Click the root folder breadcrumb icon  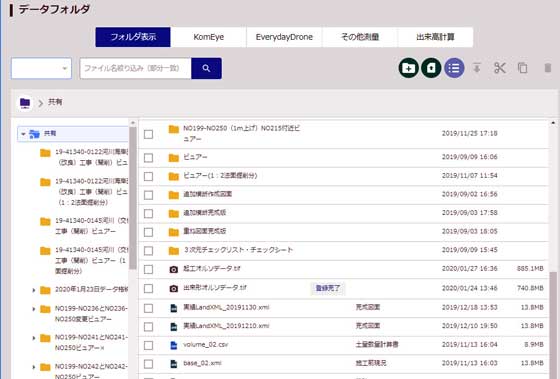click(25, 103)
